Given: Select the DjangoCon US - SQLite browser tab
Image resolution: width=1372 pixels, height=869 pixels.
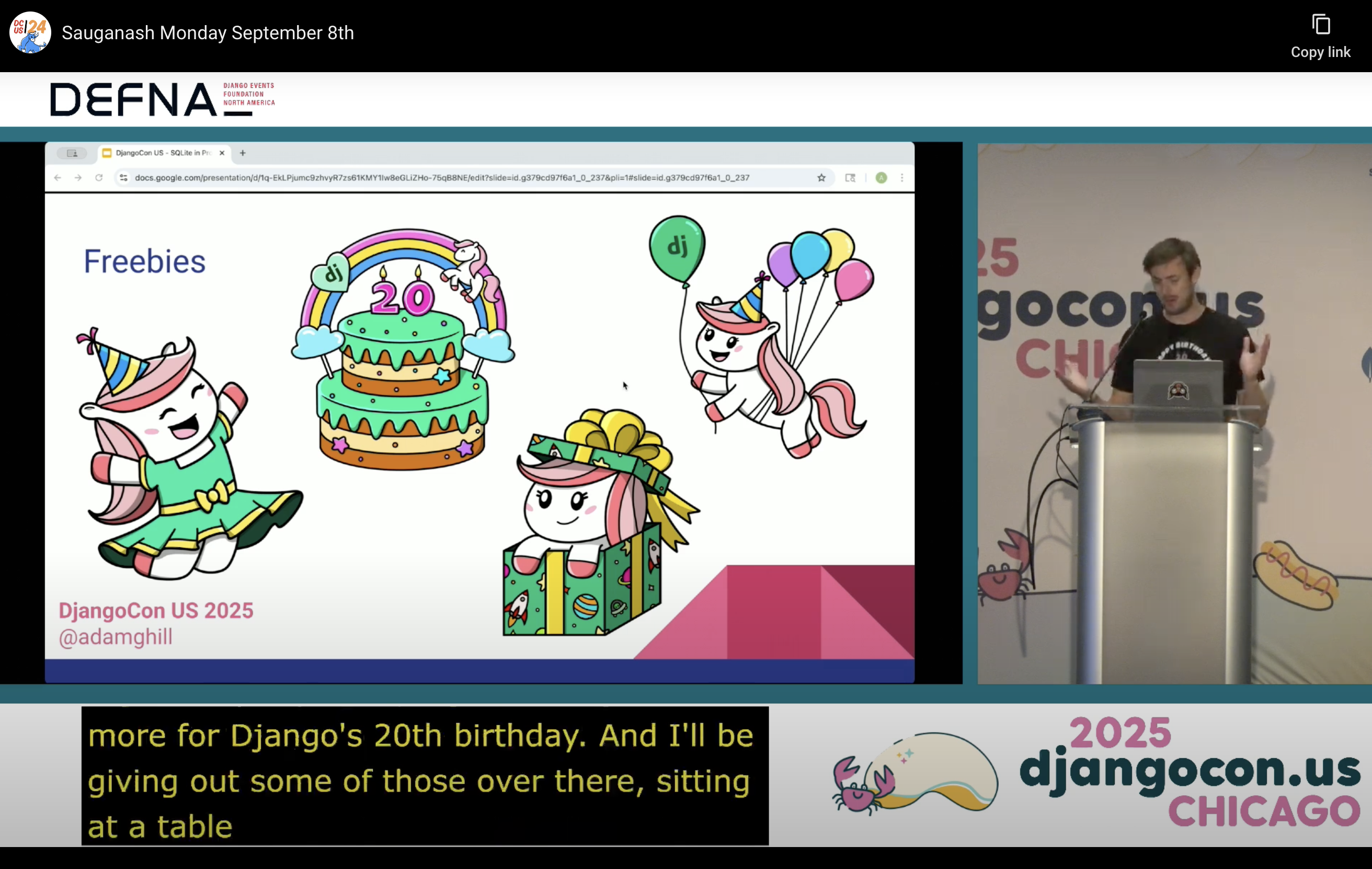Looking at the screenshot, I should click(x=164, y=153).
